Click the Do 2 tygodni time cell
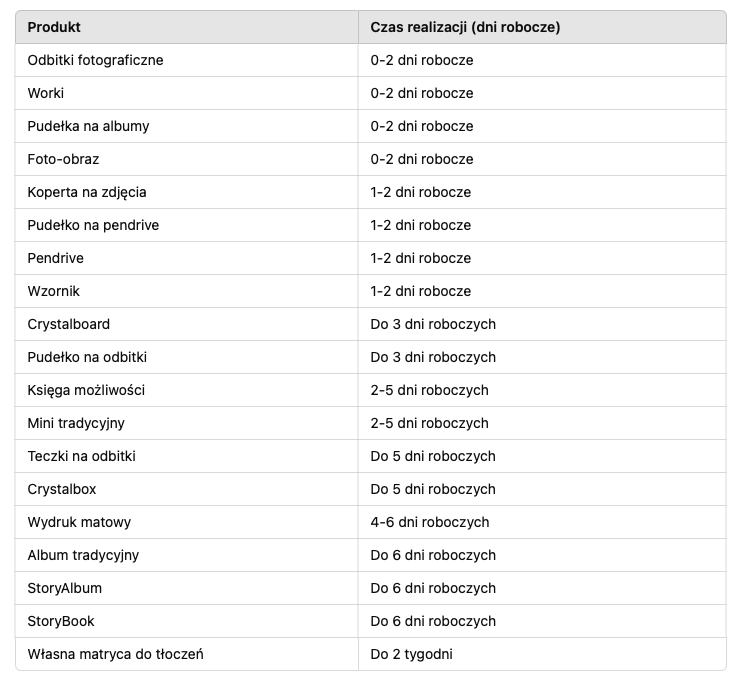Screen dimensions: 736x681 tap(411, 654)
